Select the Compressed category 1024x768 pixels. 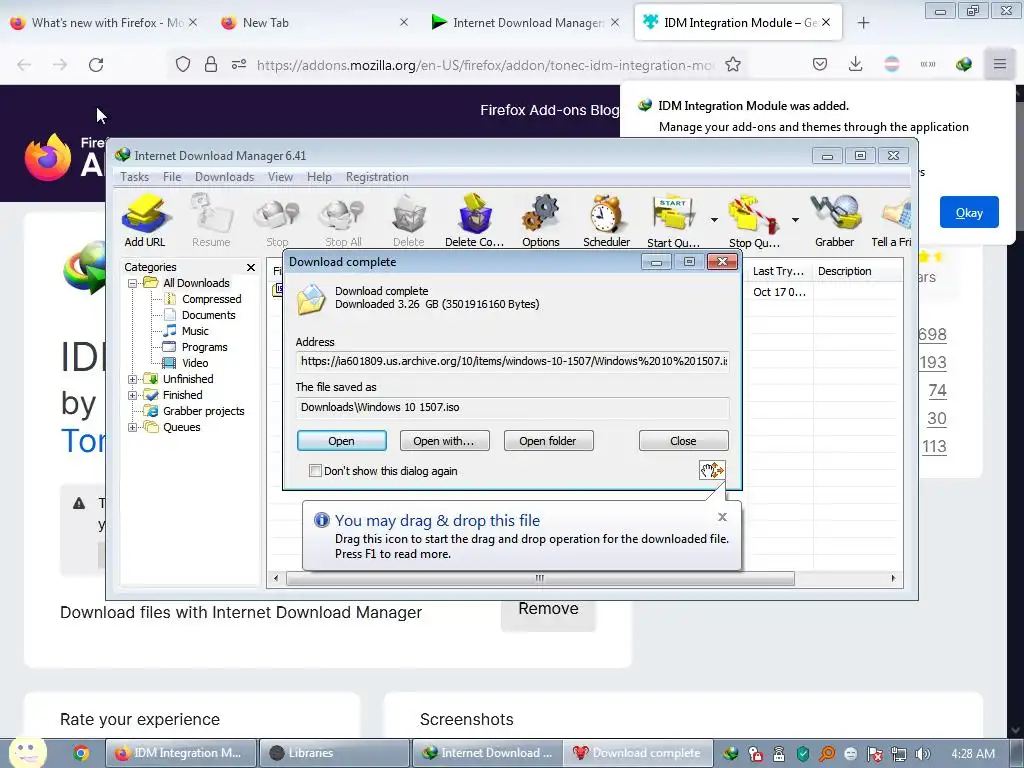click(x=212, y=299)
